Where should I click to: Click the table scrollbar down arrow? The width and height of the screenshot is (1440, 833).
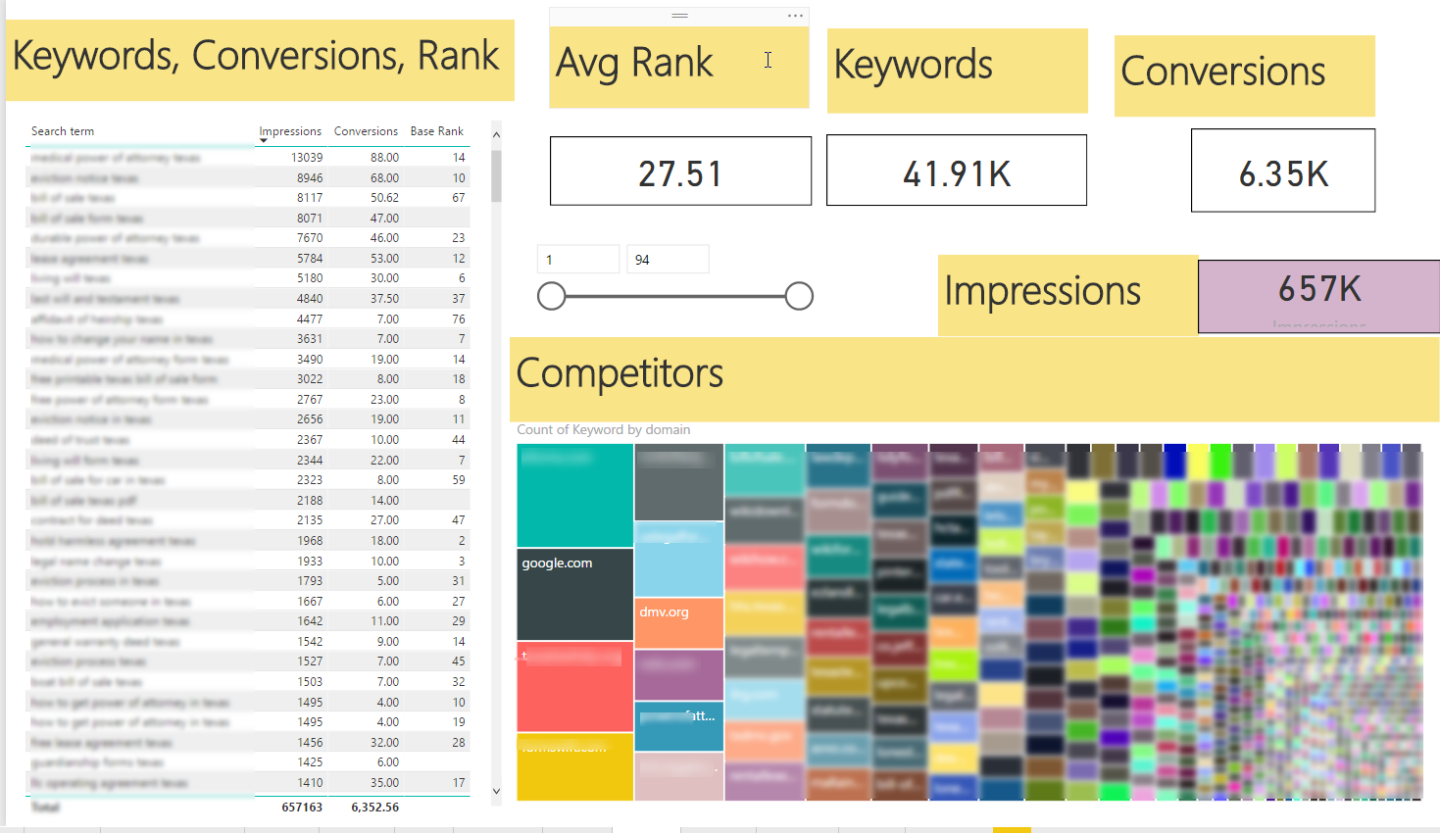pyautogui.click(x=496, y=791)
